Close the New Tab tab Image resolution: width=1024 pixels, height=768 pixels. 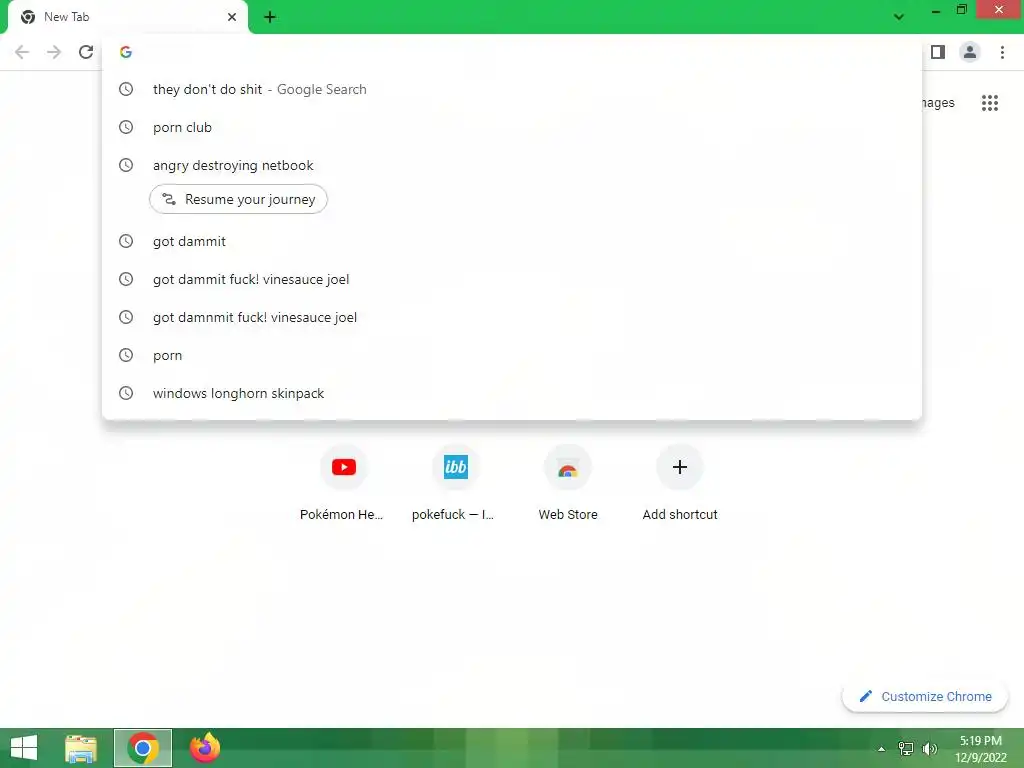point(232,17)
